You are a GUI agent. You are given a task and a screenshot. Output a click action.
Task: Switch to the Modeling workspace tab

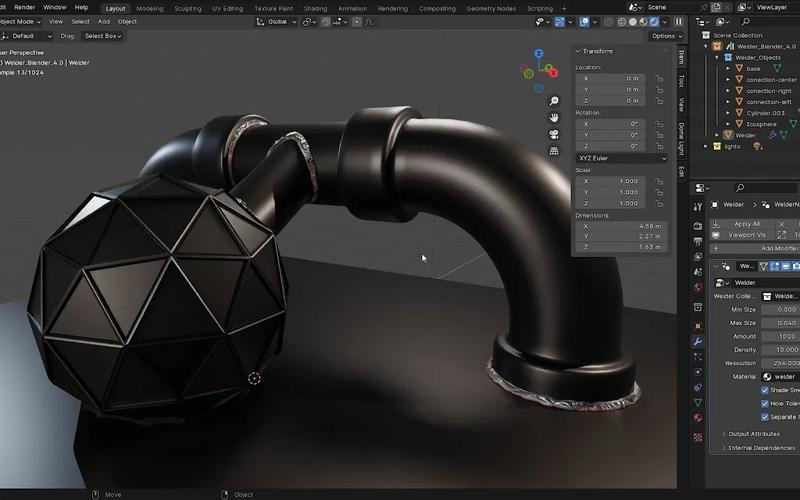[150, 9]
